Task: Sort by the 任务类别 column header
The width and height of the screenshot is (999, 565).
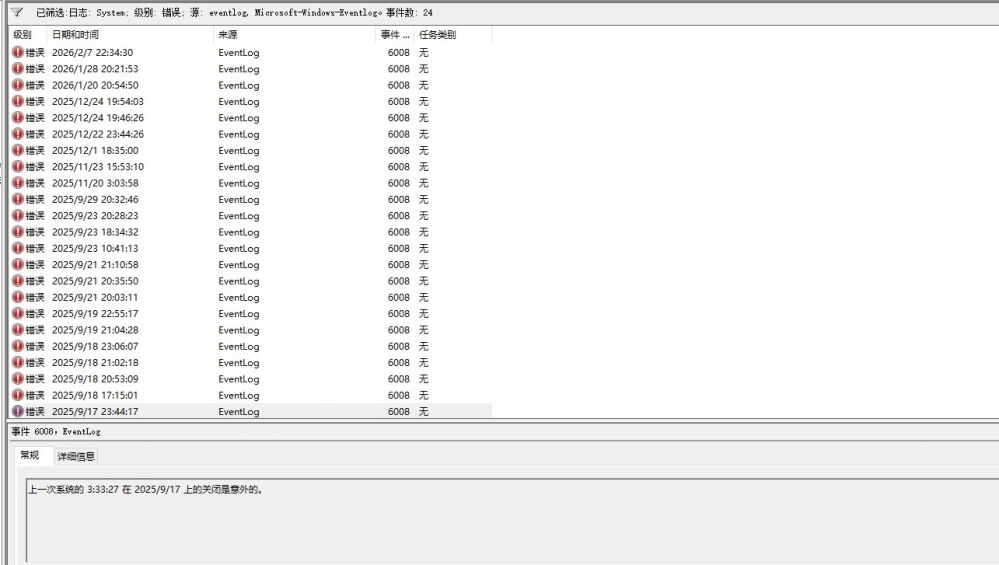Action: click(437, 35)
